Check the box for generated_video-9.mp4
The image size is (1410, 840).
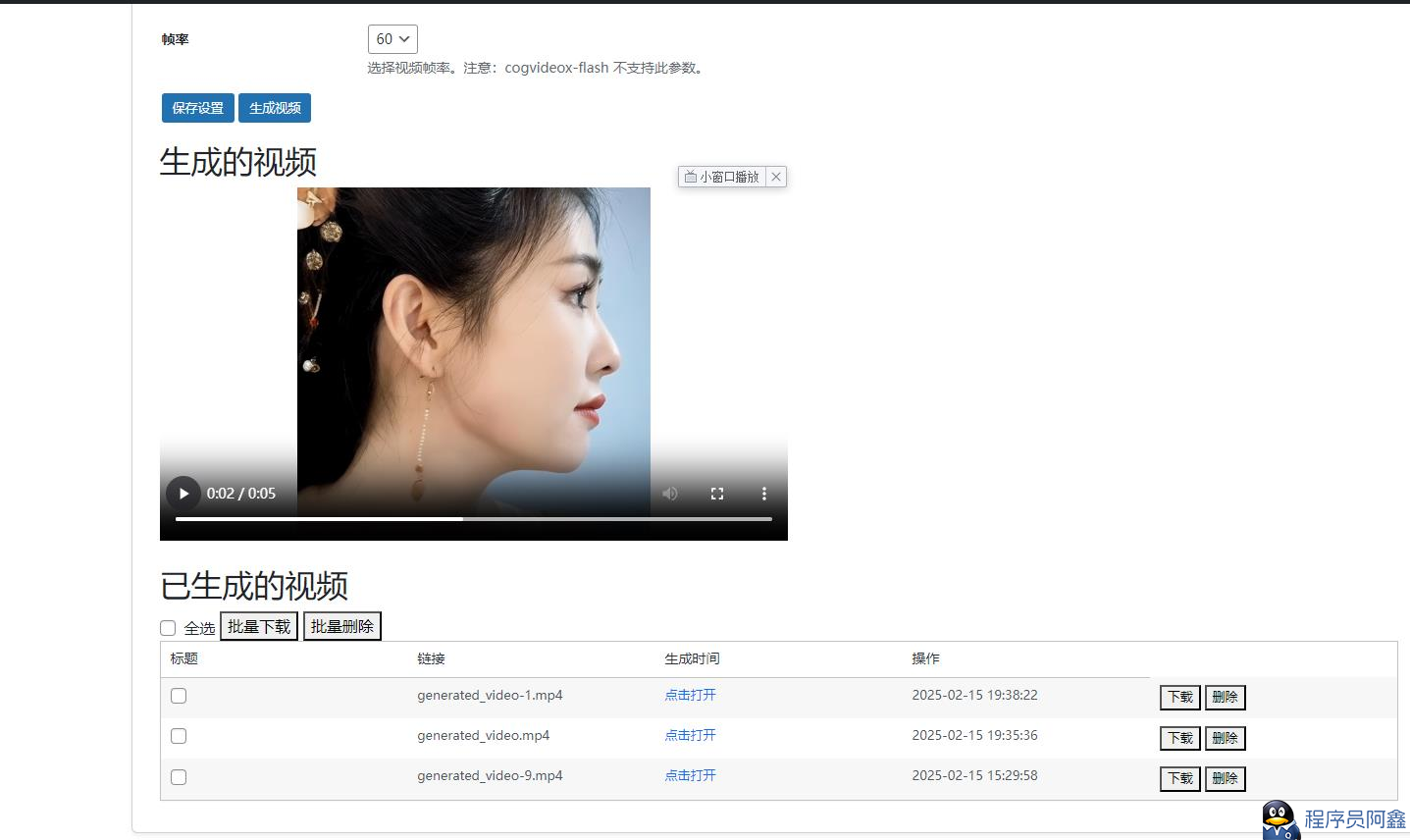click(x=179, y=777)
